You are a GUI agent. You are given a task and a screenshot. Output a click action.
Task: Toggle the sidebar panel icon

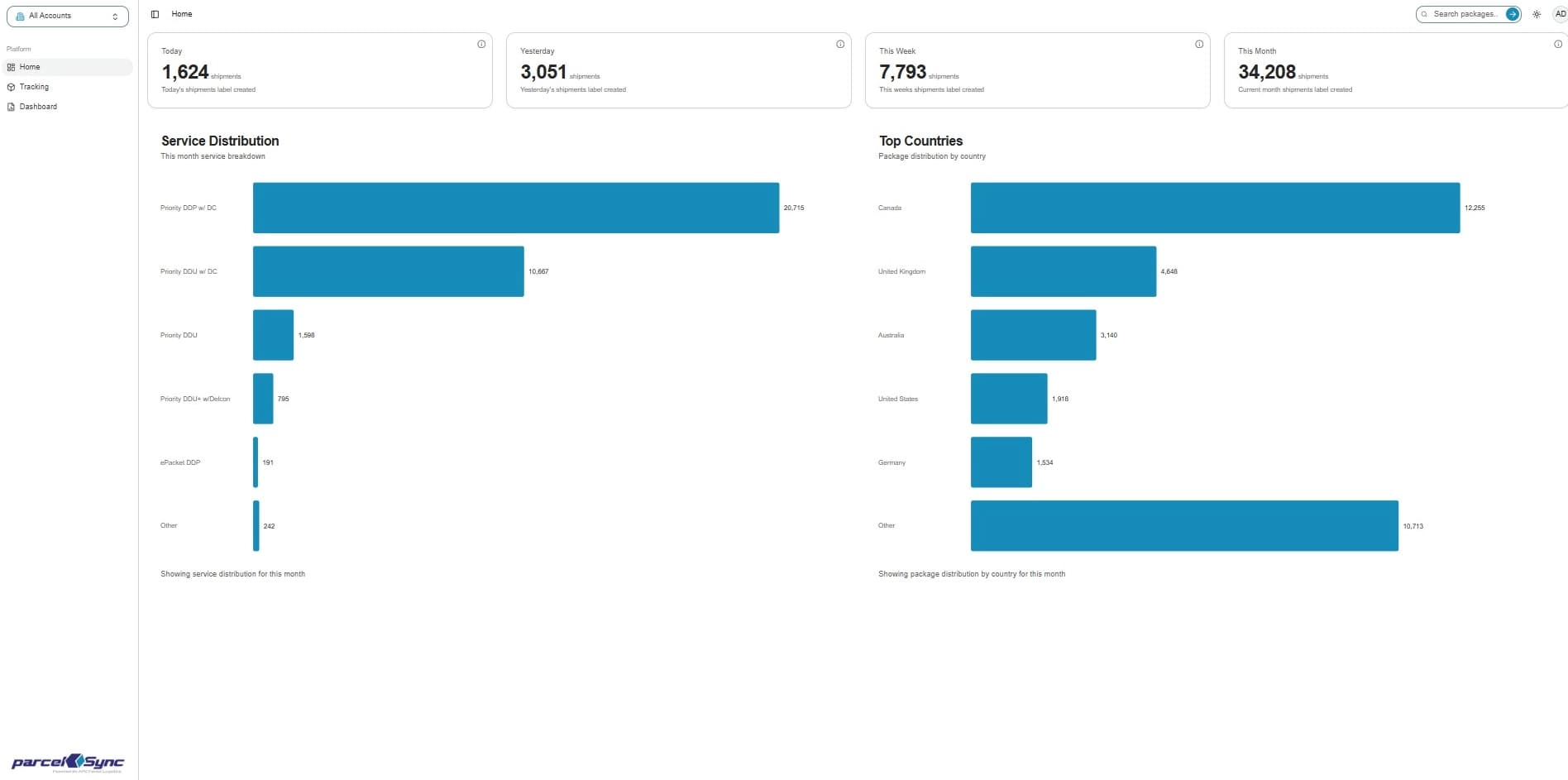tap(155, 14)
